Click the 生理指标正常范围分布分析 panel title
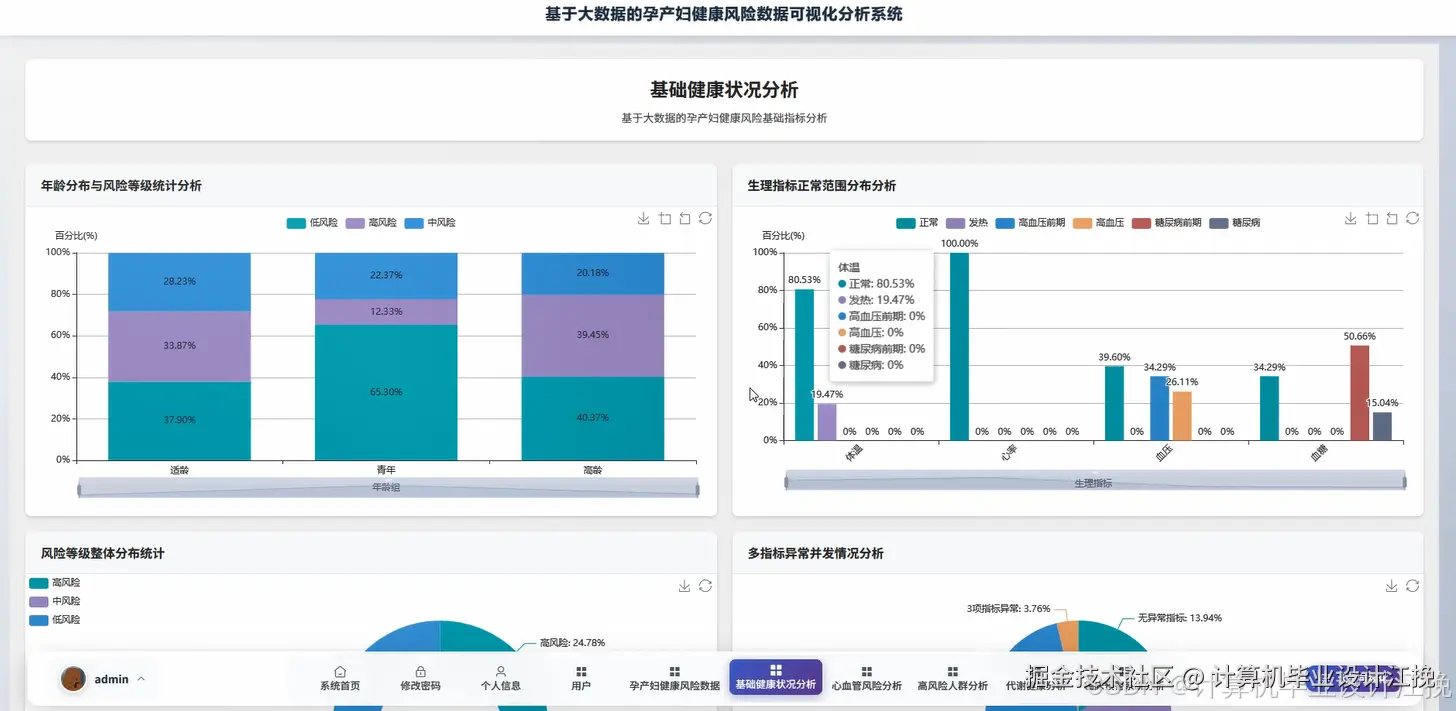This screenshot has height=711, width=1456. pyautogui.click(x=822, y=186)
